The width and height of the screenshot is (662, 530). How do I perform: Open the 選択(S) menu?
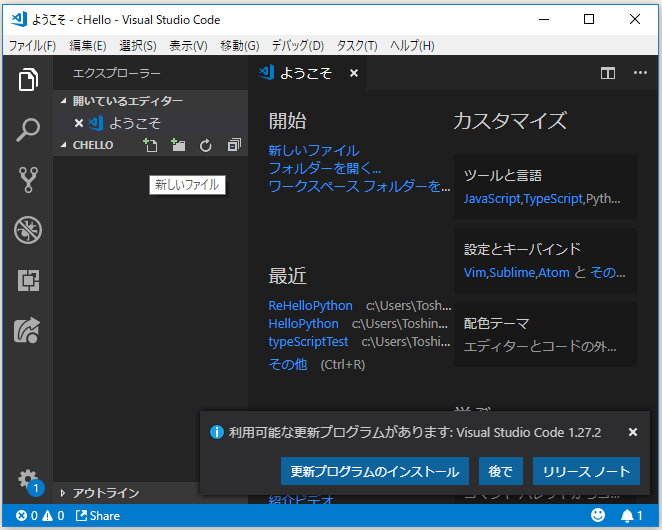click(x=138, y=46)
